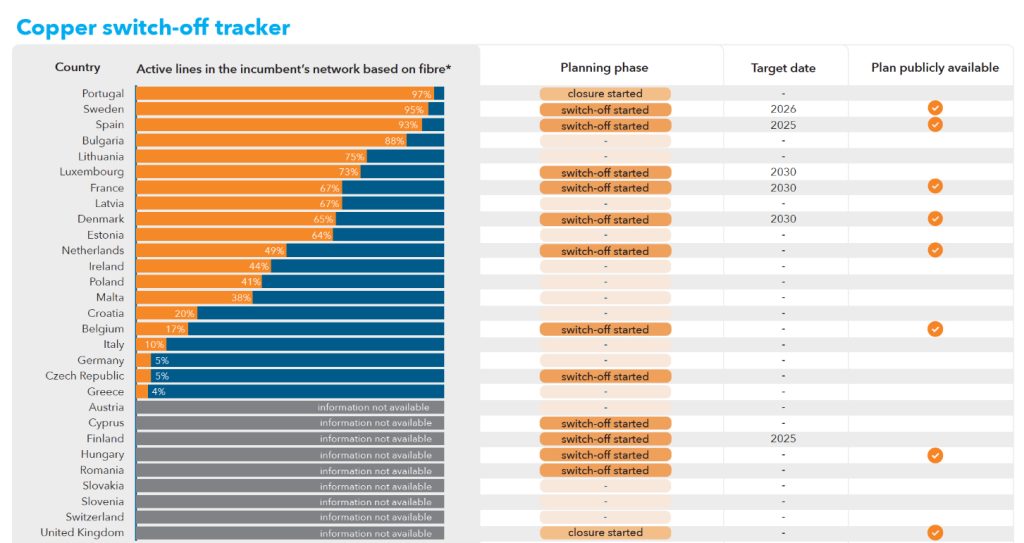The height and width of the screenshot is (543, 1024).
Task: Click the "Planning phase" column header
Action: click(604, 68)
